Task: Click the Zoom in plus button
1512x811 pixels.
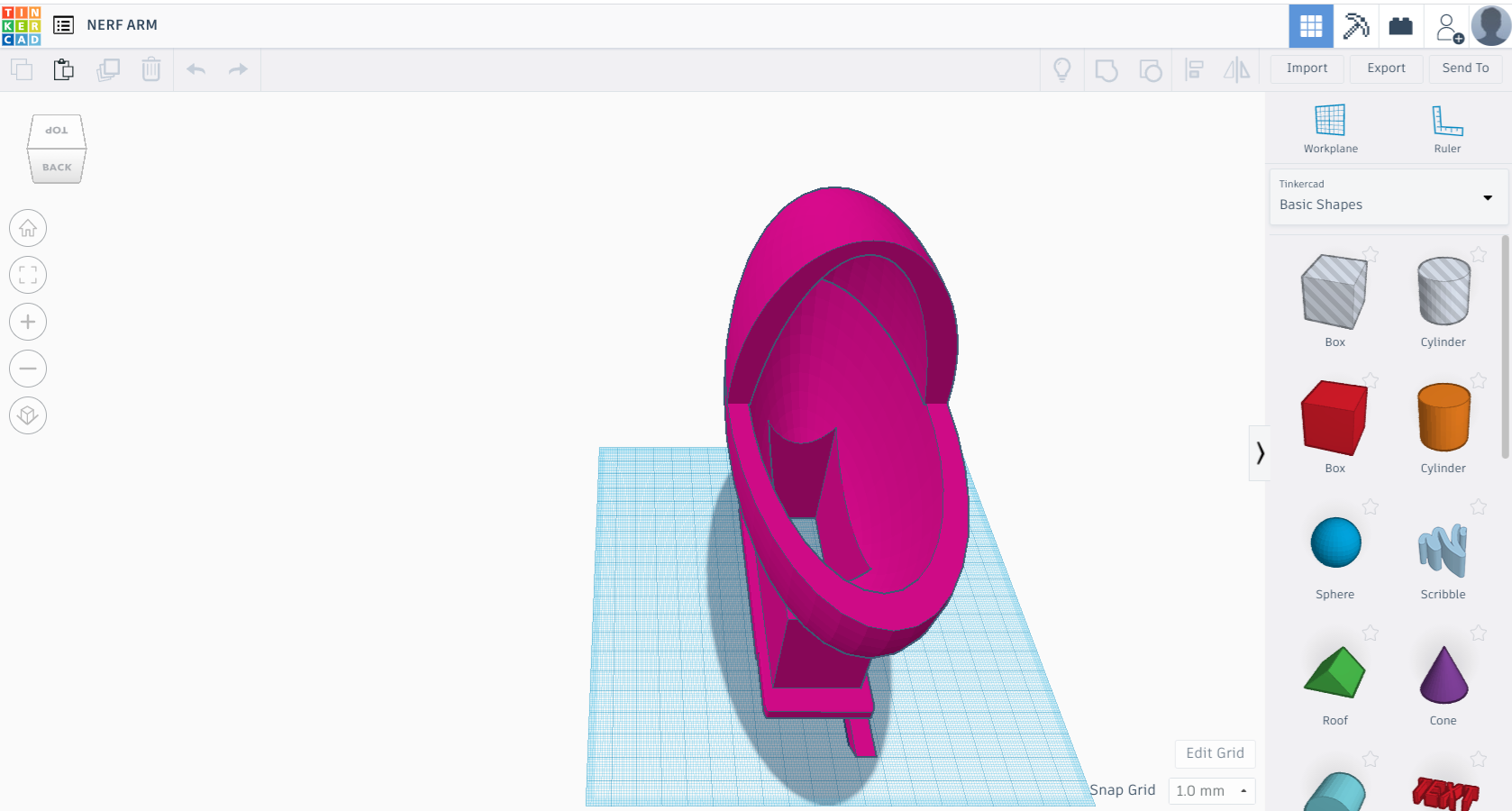Action: click(28, 322)
